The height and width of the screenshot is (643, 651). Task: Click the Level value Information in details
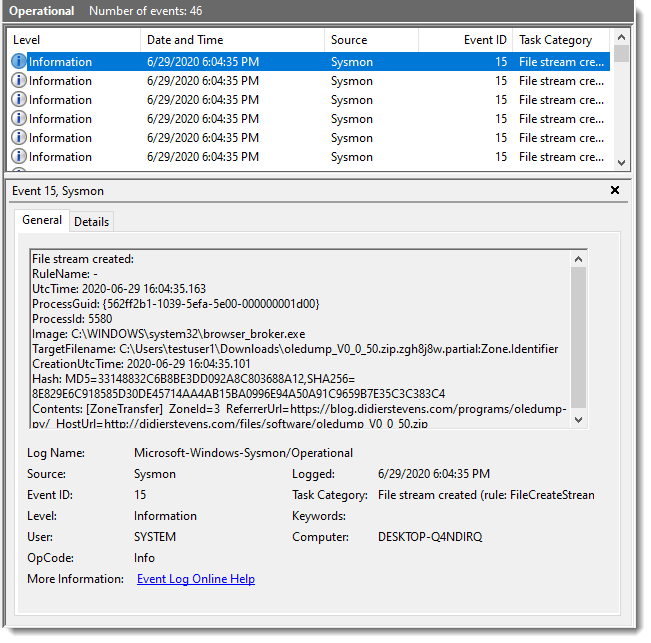coord(165,516)
